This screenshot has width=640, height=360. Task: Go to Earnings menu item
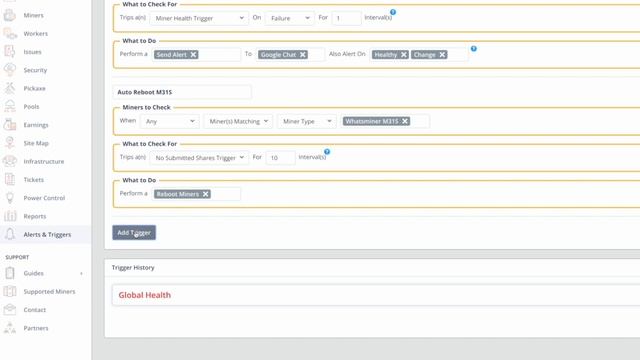click(36, 125)
